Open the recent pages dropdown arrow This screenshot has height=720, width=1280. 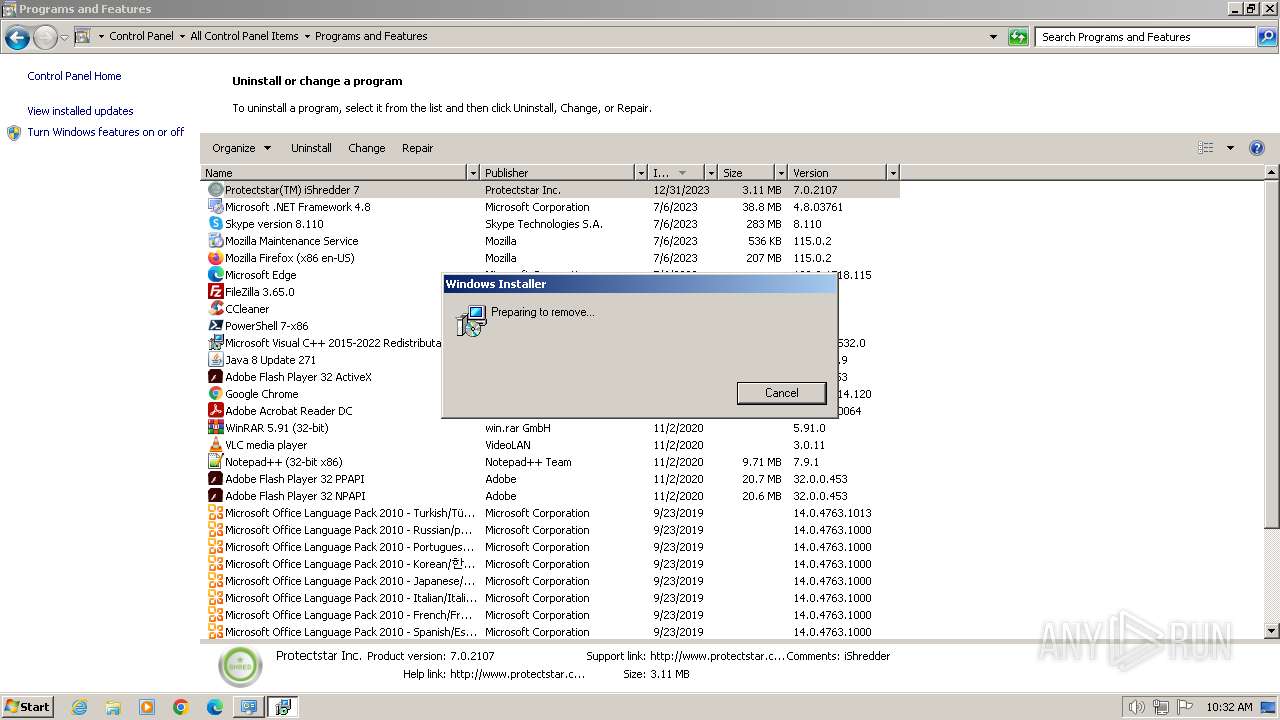(x=64, y=38)
